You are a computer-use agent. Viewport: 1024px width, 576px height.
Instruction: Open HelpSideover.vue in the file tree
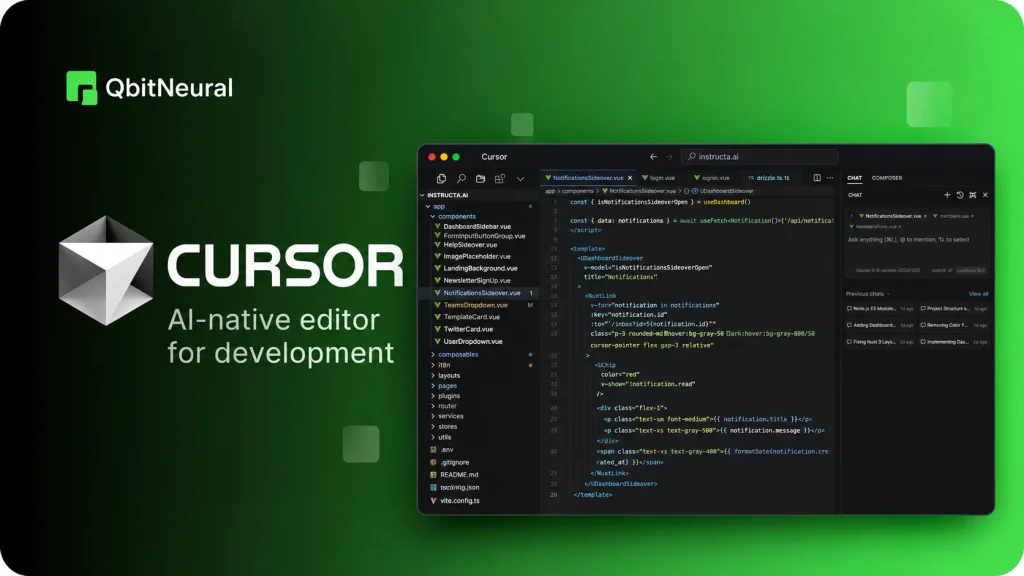click(x=470, y=245)
